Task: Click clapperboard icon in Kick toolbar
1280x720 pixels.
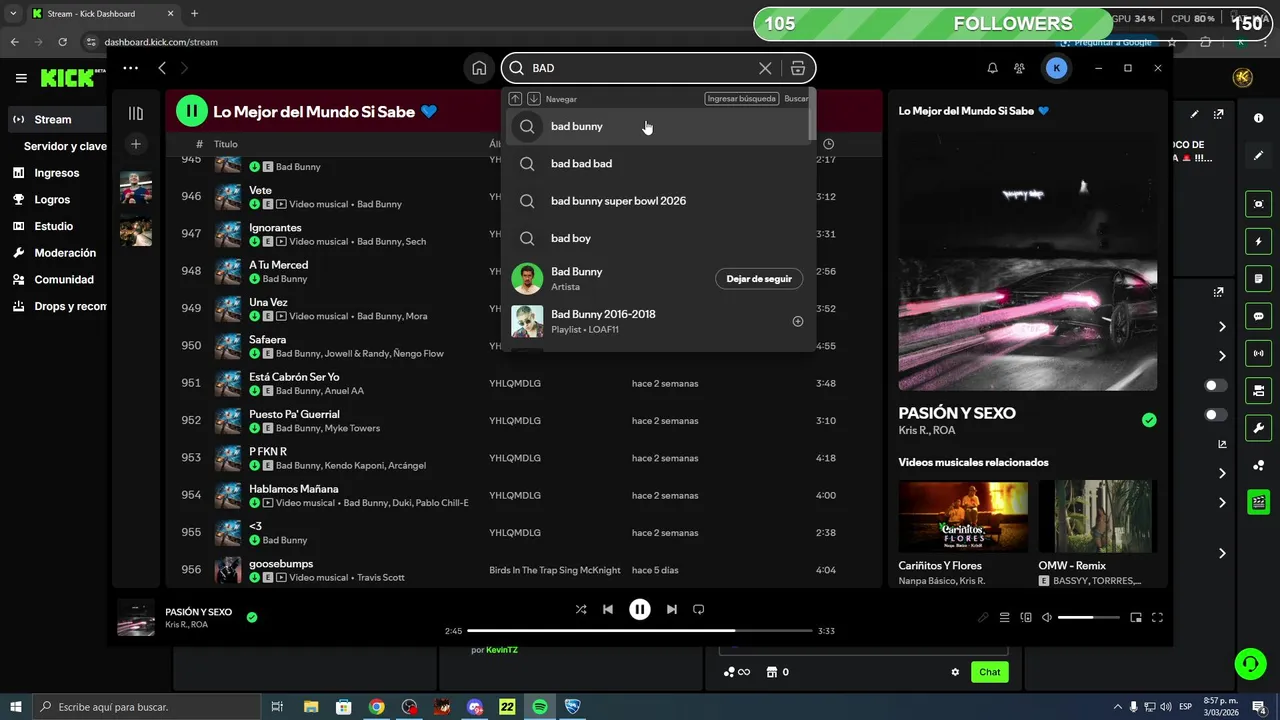Action: pyautogui.click(x=1258, y=502)
